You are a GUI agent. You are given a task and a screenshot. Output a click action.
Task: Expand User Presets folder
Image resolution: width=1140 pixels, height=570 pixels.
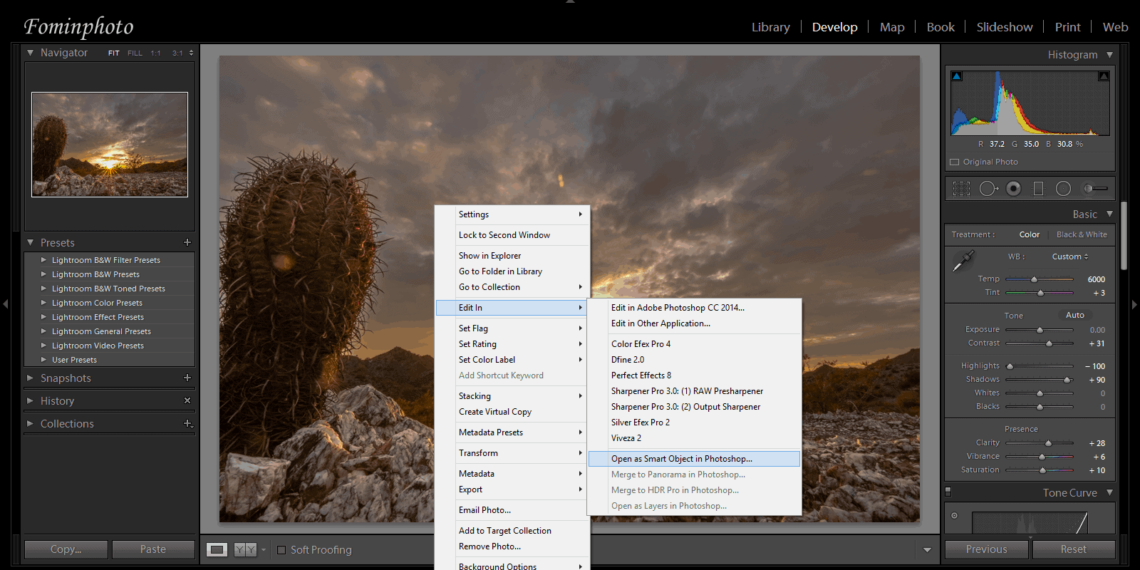(x=44, y=359)
